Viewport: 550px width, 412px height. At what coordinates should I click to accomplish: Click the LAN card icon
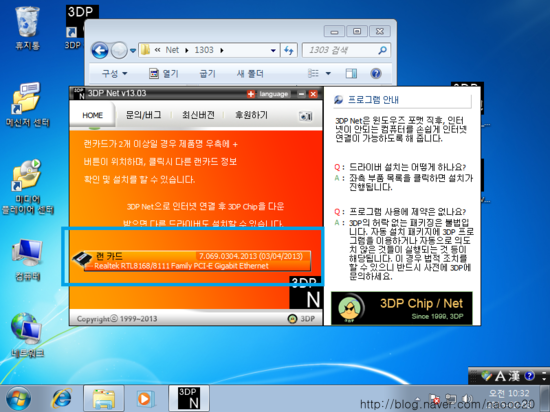pos(81,260)
